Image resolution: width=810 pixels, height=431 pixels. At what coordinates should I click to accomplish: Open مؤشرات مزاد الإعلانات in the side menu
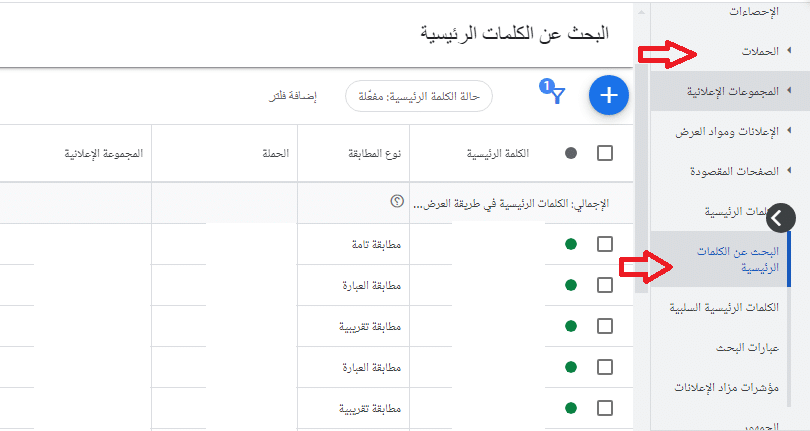tap(726, 388)
